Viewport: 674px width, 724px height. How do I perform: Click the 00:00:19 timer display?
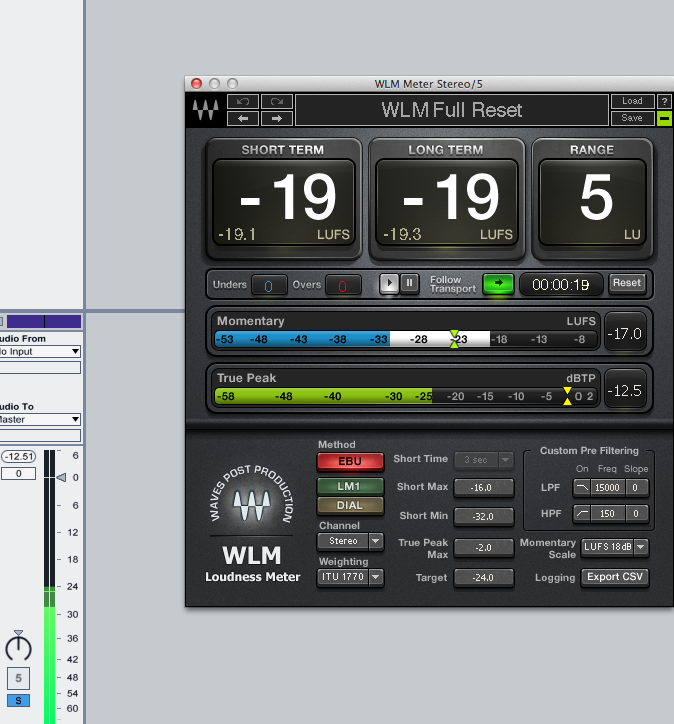click(561, 284)
